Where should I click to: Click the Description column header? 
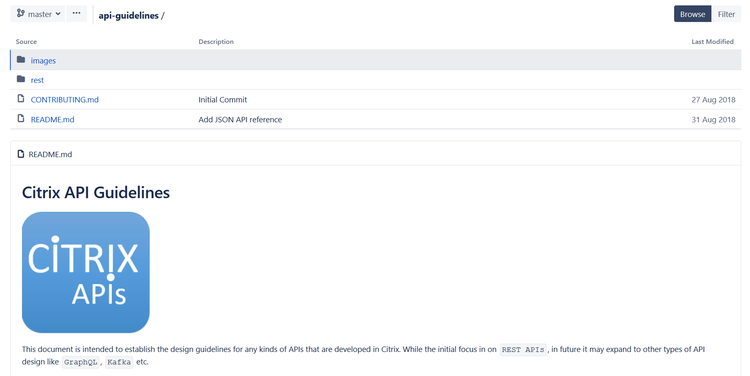[x=216, y=42]
